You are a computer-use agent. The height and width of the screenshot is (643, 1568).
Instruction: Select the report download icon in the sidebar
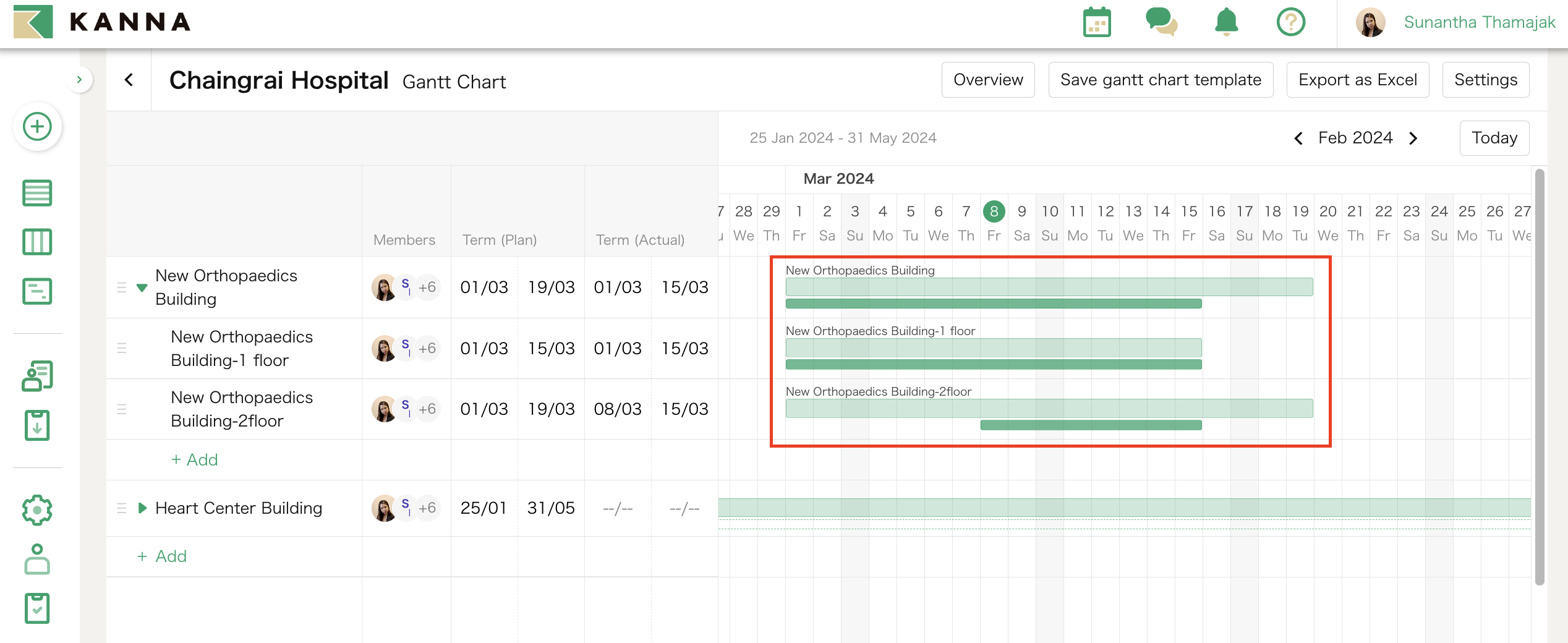click(x=37, y=425)
